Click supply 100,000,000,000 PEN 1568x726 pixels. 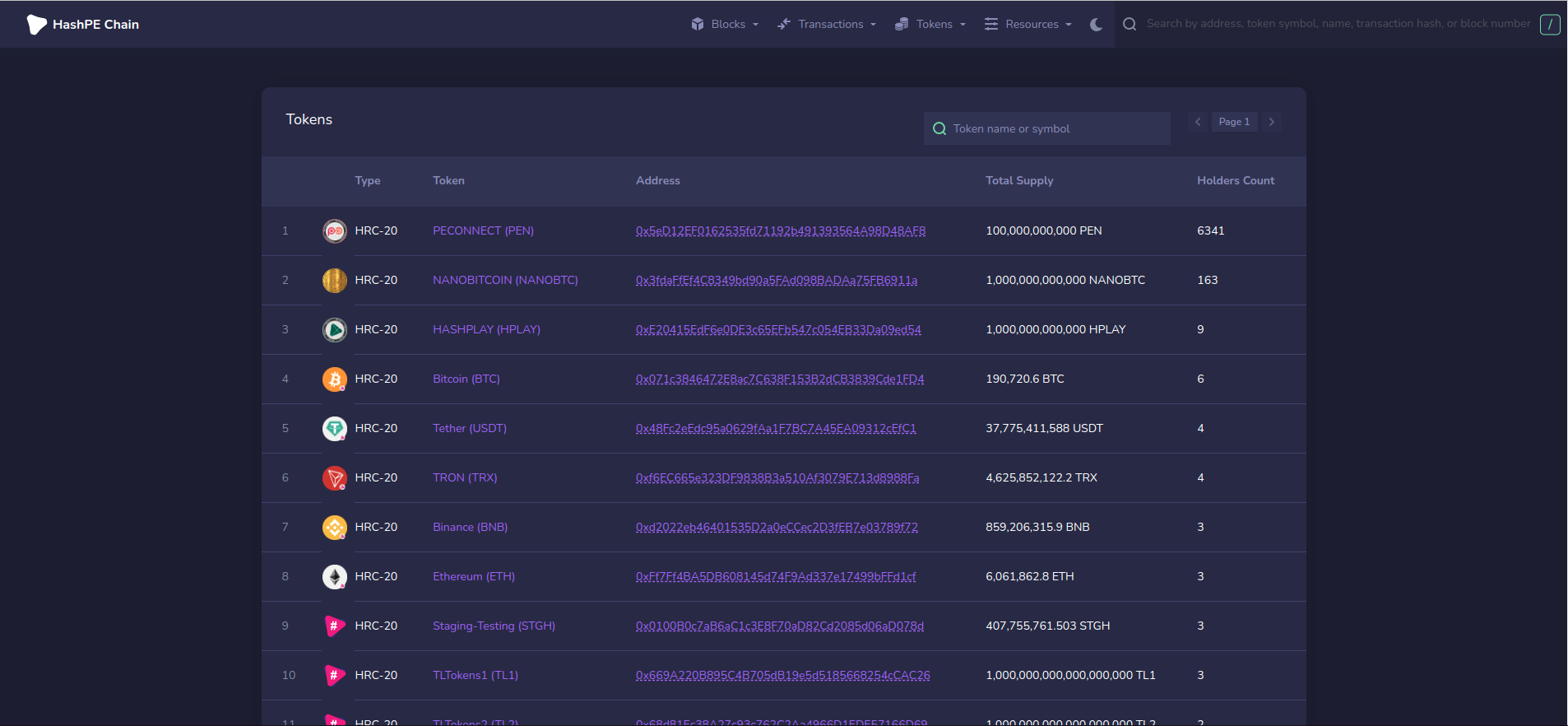coord(1043,230)
